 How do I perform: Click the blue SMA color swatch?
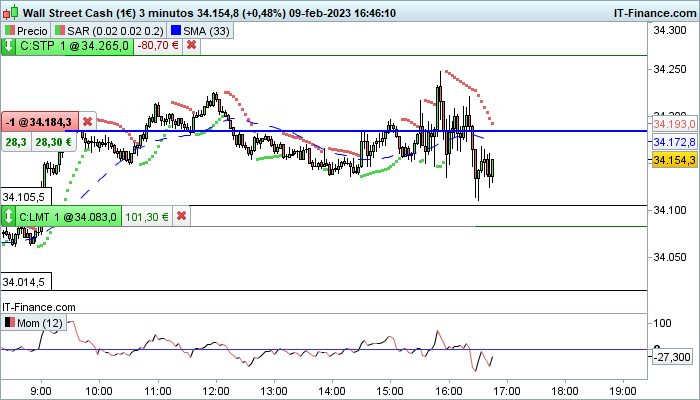(x=176, y=31)
